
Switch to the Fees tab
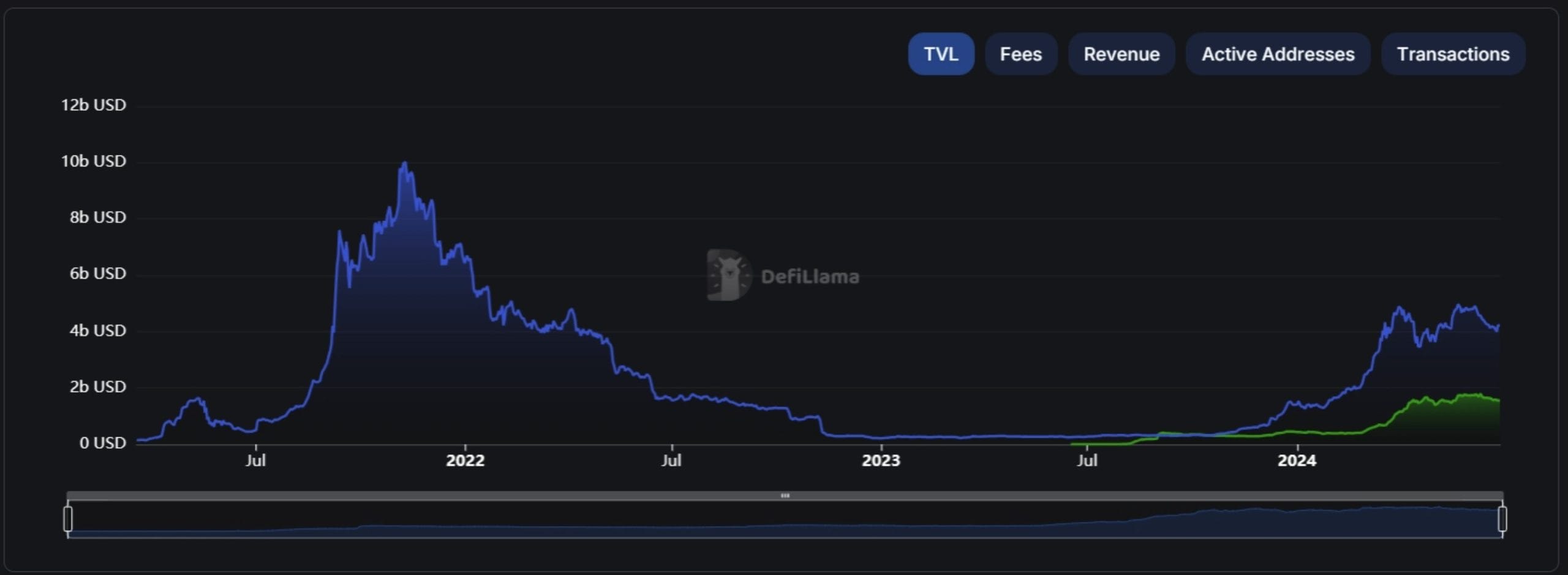pos(1020,54)
